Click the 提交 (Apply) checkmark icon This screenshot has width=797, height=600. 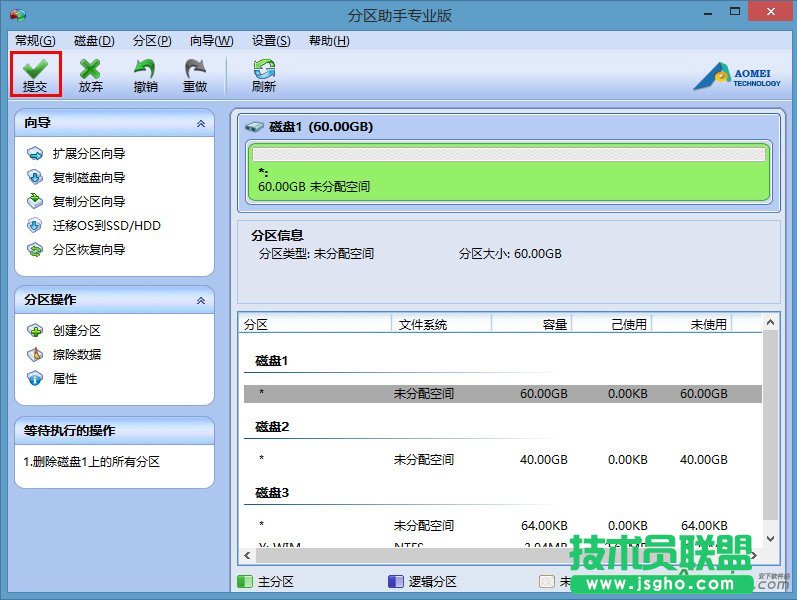35,69
